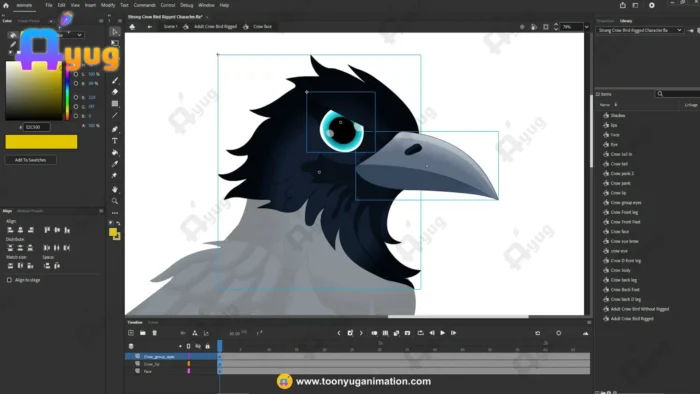Open the Modify menu
The width and height of the screenshot is (700, 394).
coord(108,5)
